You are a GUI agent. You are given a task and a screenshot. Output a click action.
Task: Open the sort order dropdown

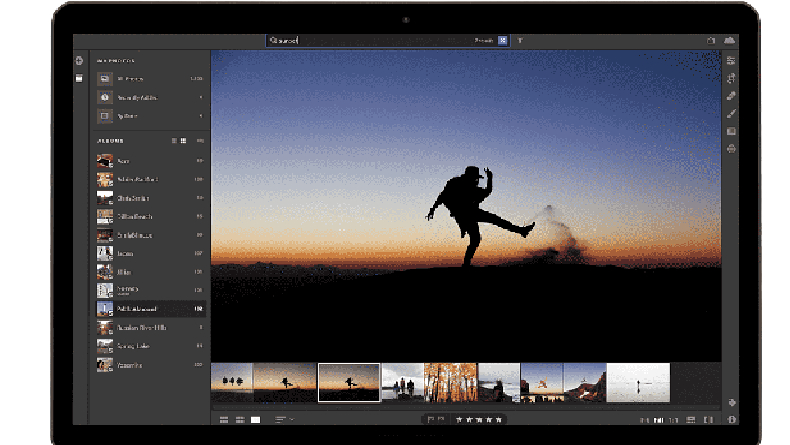click(284, 419)
